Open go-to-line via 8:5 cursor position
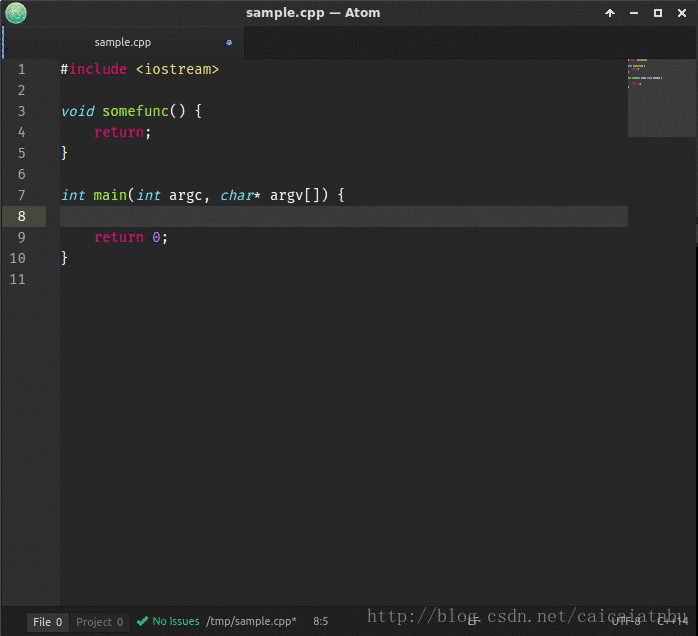The image size is (698, 636). 320,621
